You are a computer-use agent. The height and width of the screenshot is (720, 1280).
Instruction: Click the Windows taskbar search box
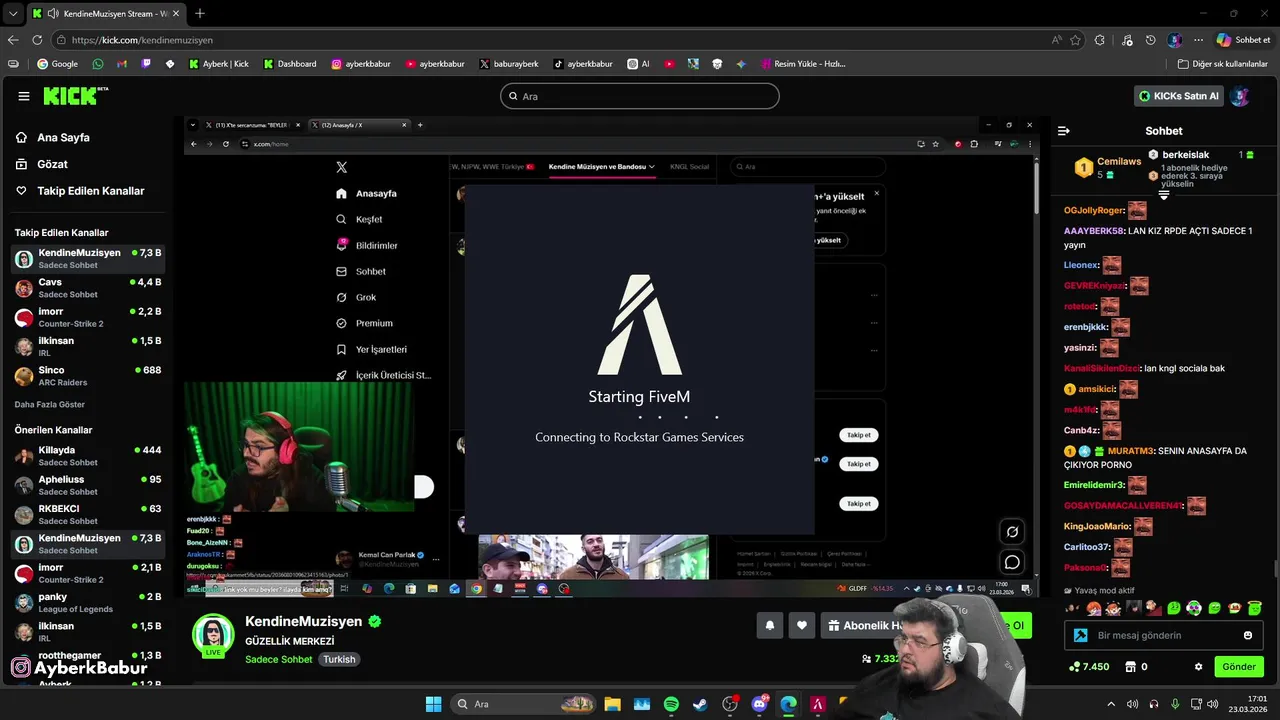click(522, 704)
